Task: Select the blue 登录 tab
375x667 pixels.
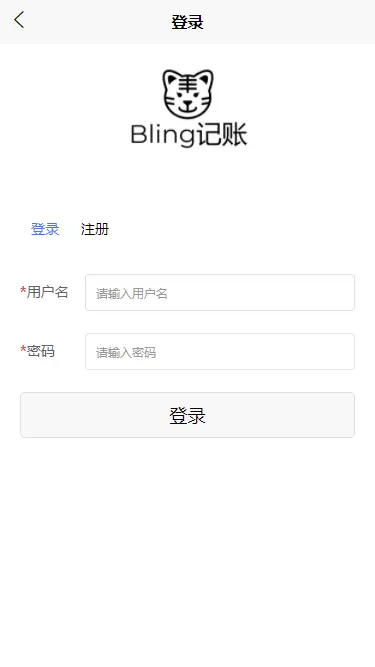Action: pyautogui.click(x=45, y=229)
